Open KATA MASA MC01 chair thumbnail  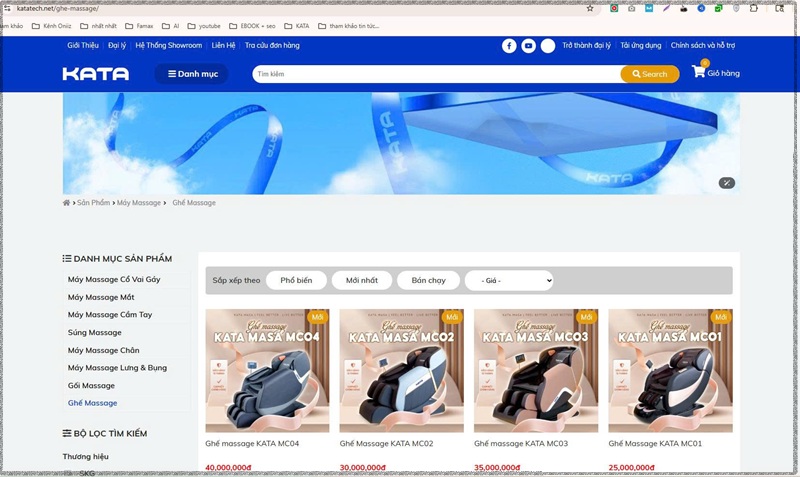(x=670, y=371)
